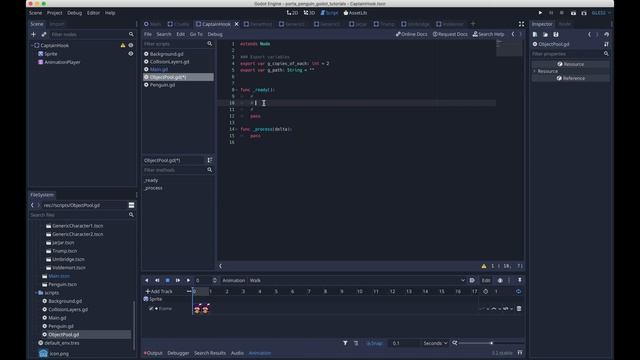Open the Project menu
This screenshot has width=640, height=360.
(54, 13)
